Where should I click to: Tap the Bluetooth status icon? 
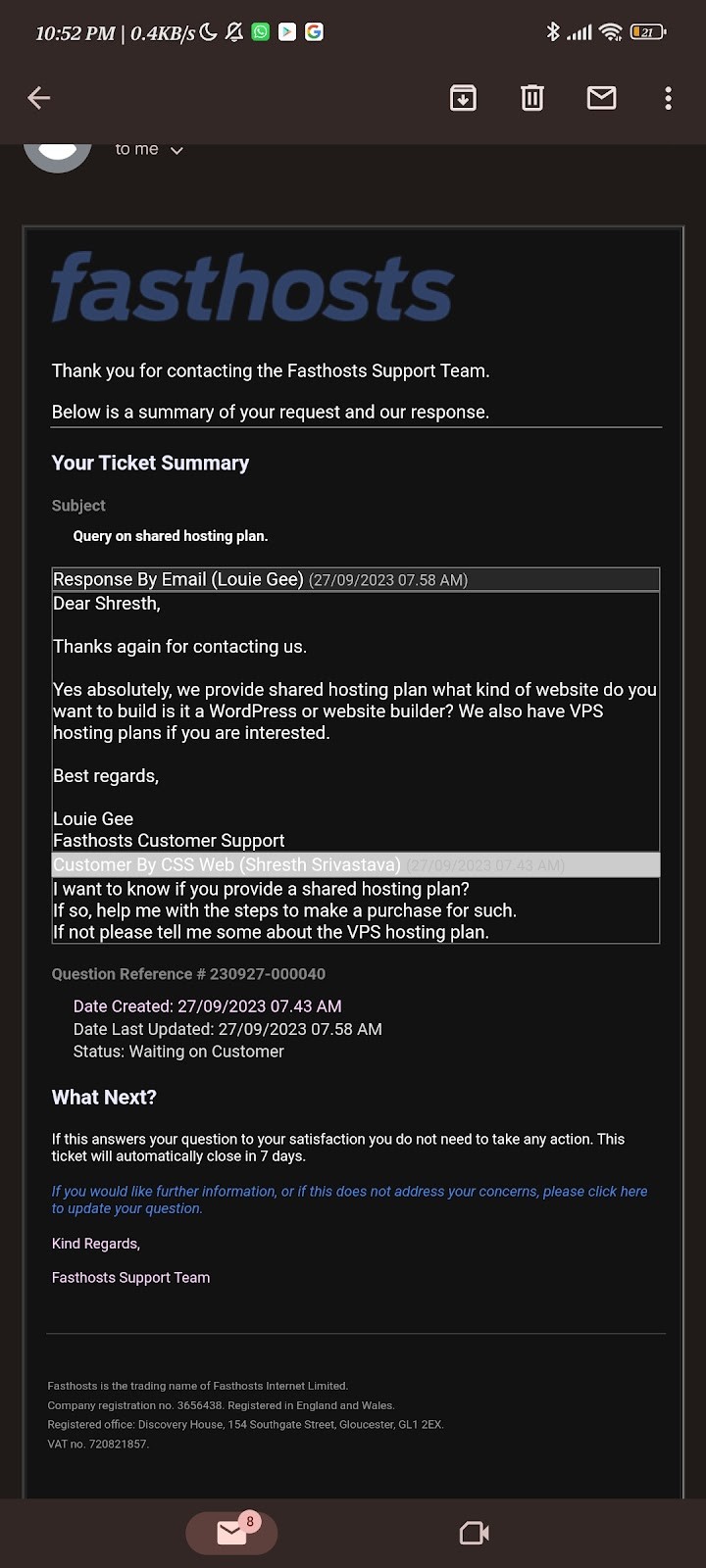click(x=553, y=32)
